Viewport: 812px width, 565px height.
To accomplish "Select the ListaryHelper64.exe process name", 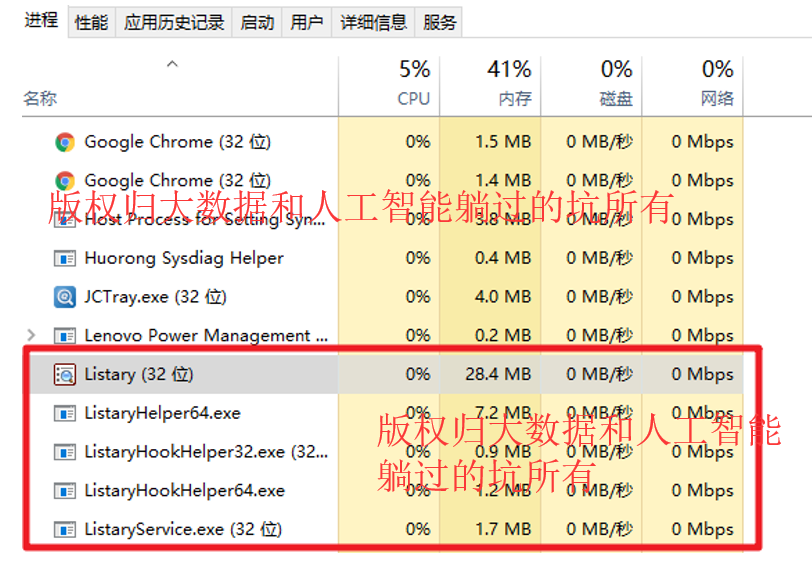I will pos(163,413).
